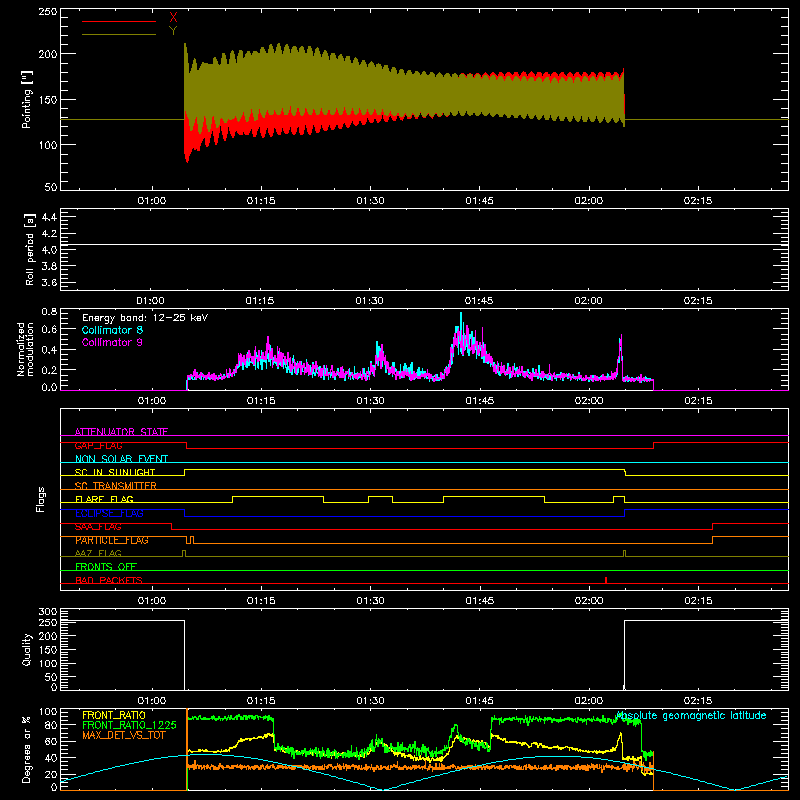The image size is (800, 800).
Task: Click the 200 tick on Pointing axis
Action: pos(48,54)
